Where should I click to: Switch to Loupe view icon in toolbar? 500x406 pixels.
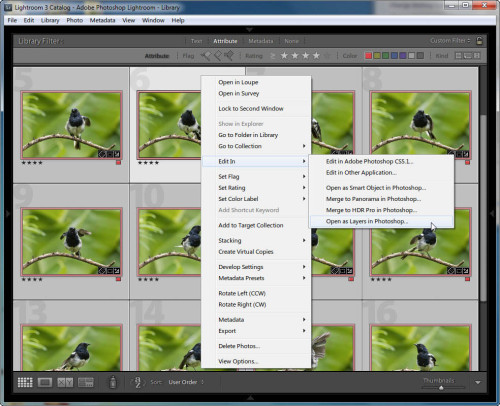click(x=45, y=382)
